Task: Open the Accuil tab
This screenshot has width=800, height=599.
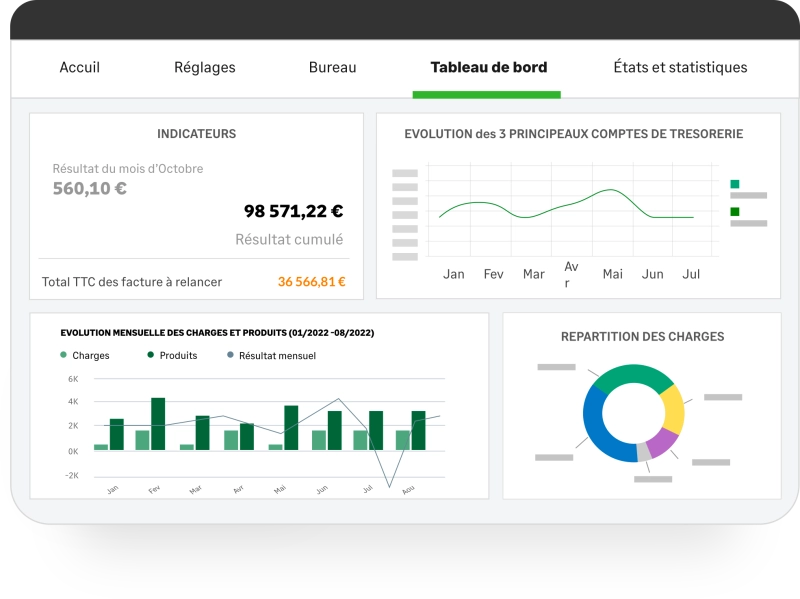Action: tap(80, 67)
